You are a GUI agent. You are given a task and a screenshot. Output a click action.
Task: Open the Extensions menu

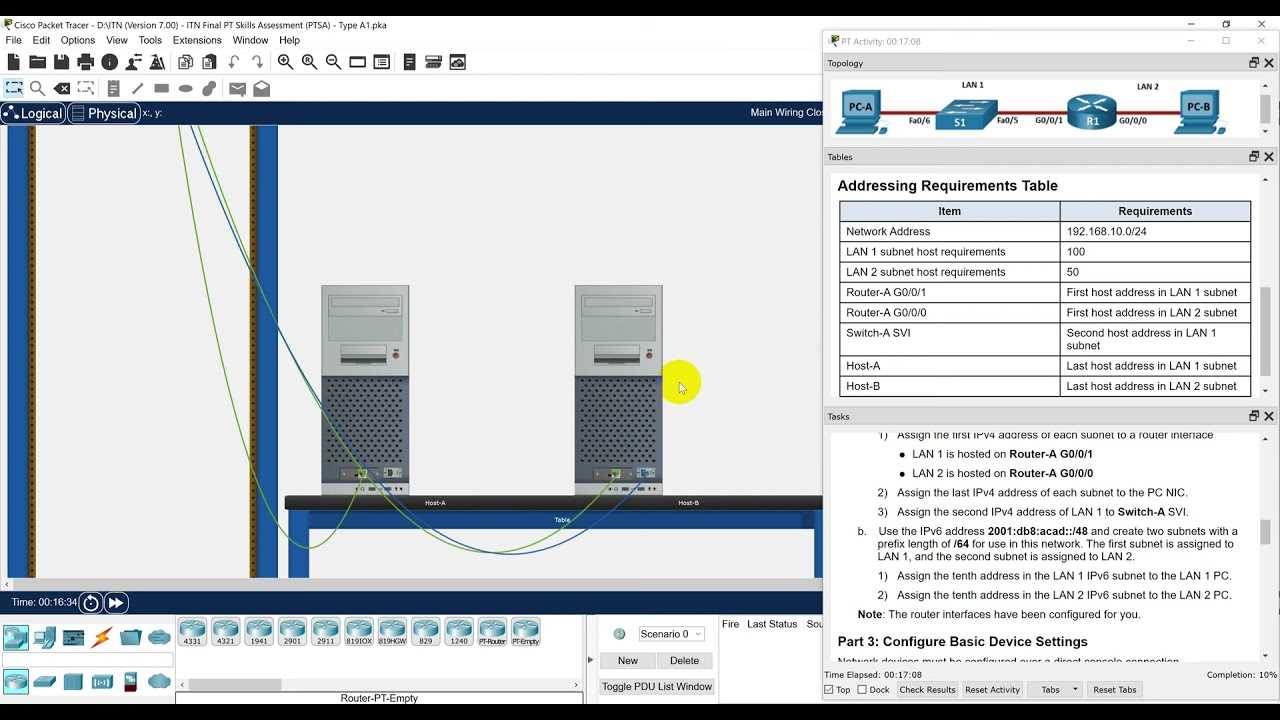point(197,40)
